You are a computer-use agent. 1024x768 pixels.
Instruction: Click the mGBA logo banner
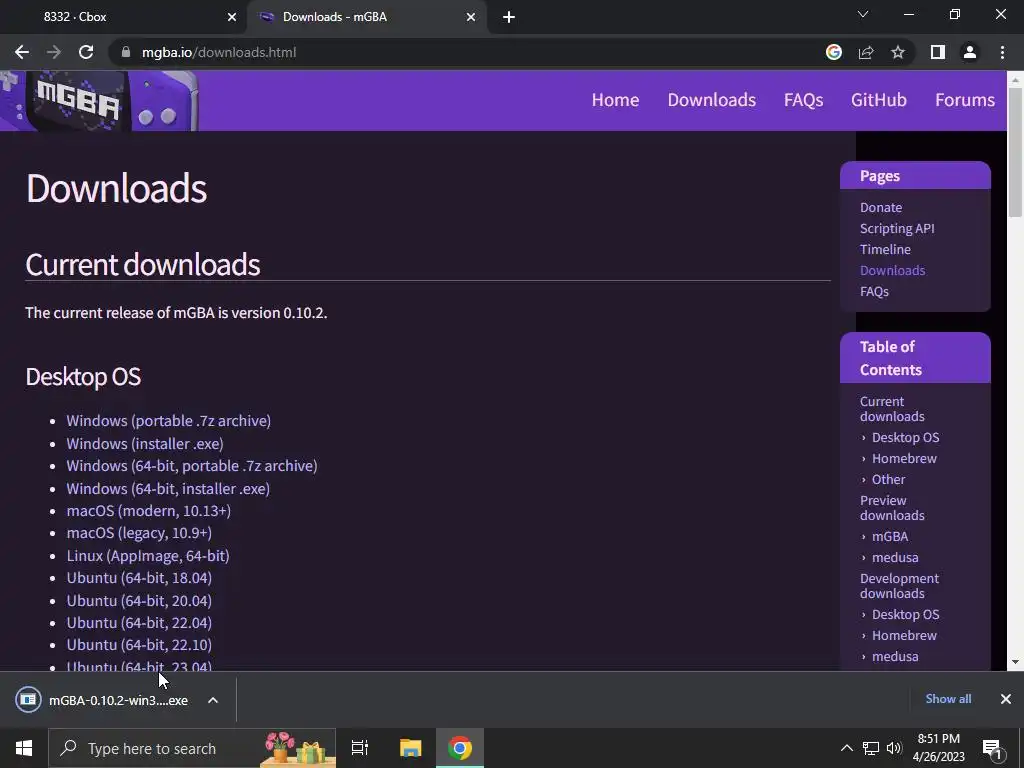pos(99,101)
